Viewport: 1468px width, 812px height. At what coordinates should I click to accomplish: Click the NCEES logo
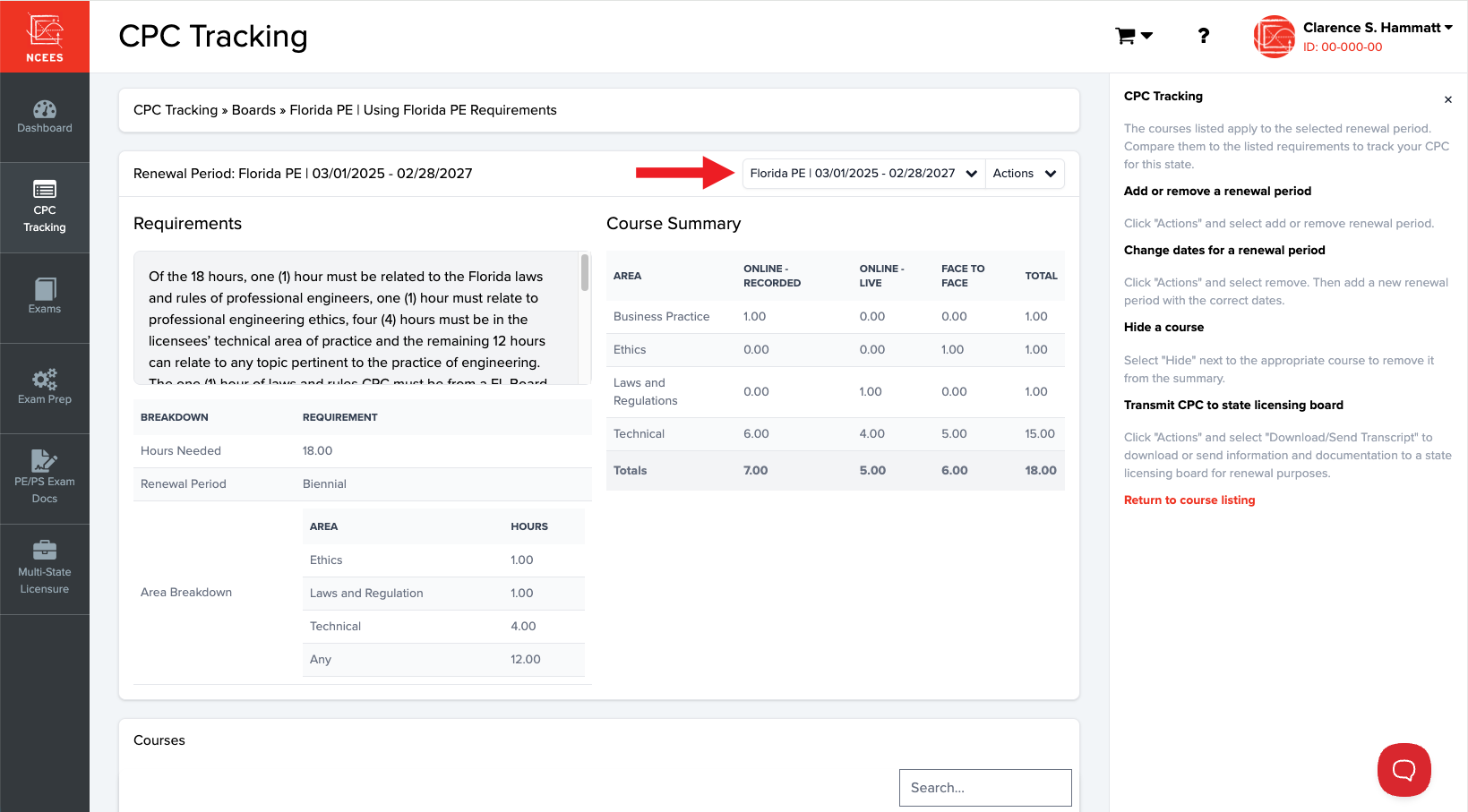pyautogui.click(x=45, y=37)
